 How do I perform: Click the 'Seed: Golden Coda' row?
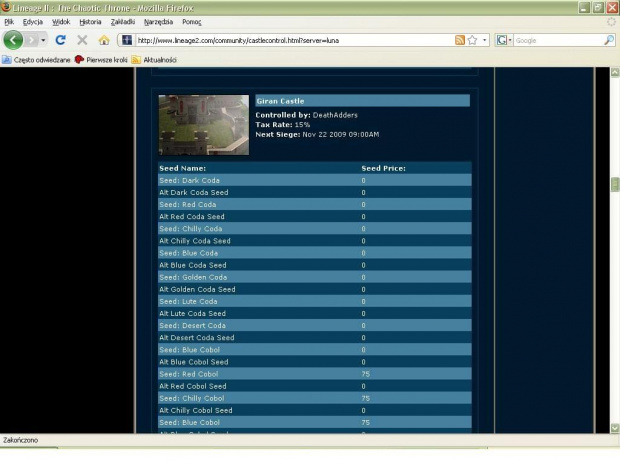pos(315,277)
